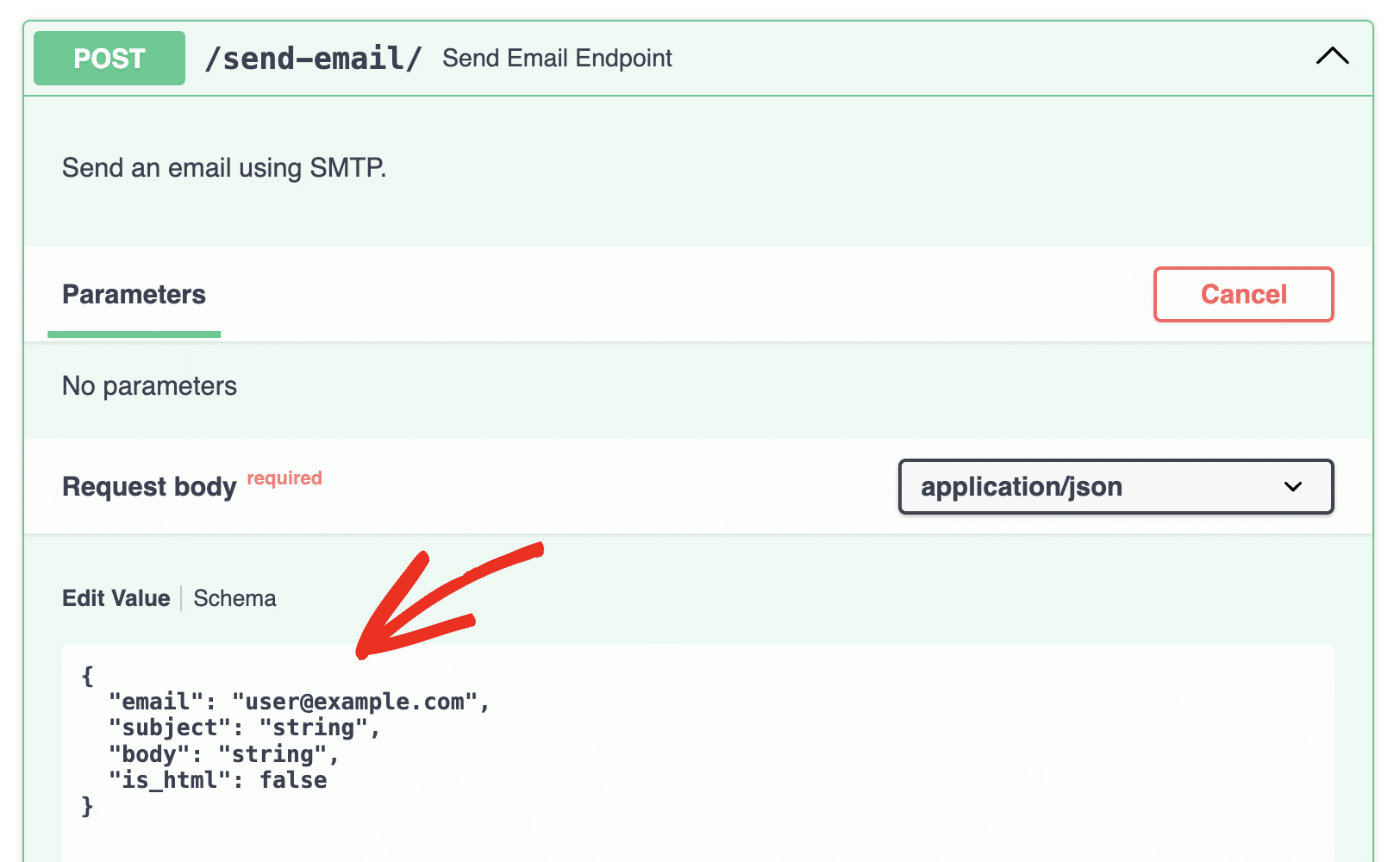Click the 'Send an email using SMTP.' description

coord(224,168)
